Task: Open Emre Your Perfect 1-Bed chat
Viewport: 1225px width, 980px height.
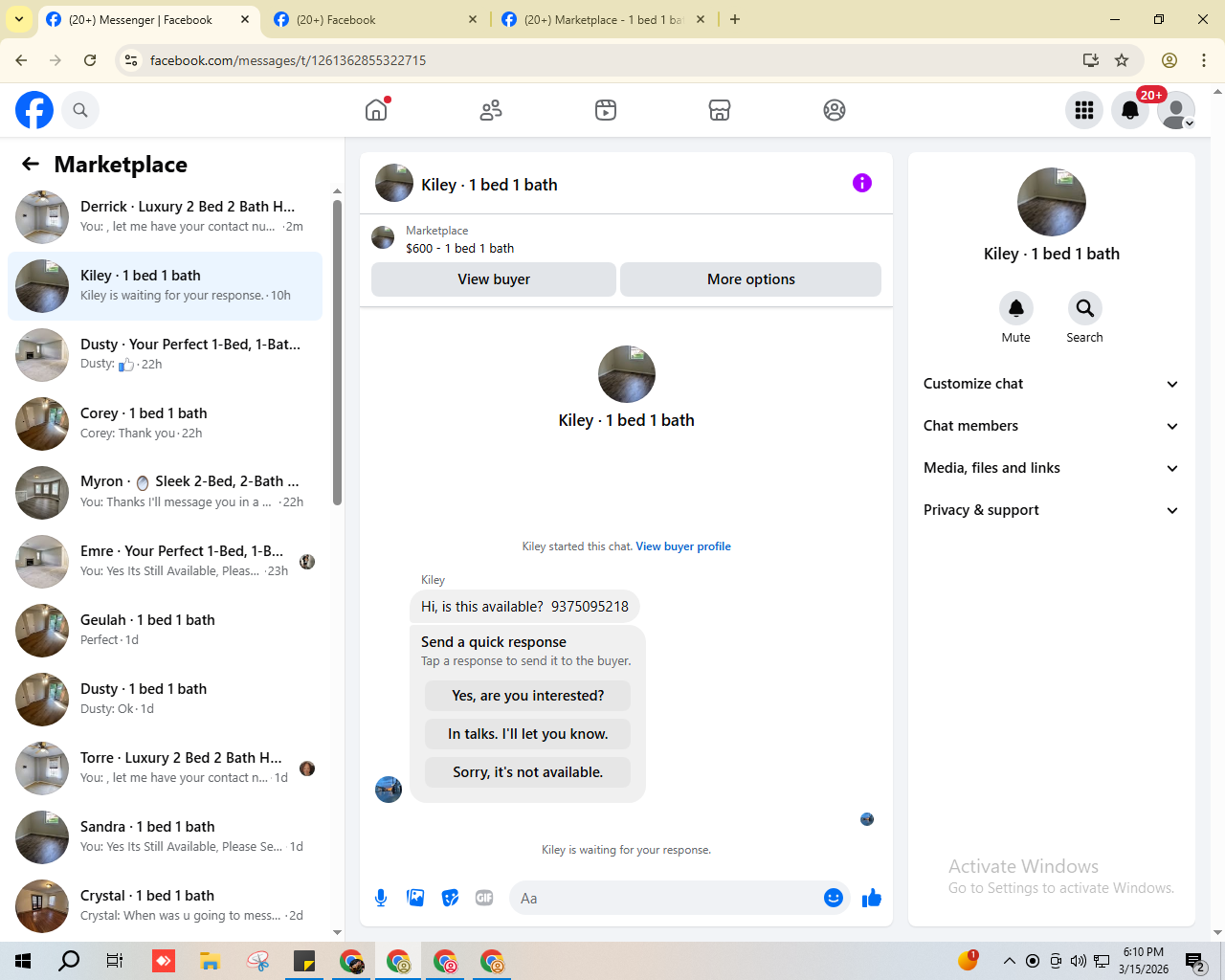Action: point(165,562)
